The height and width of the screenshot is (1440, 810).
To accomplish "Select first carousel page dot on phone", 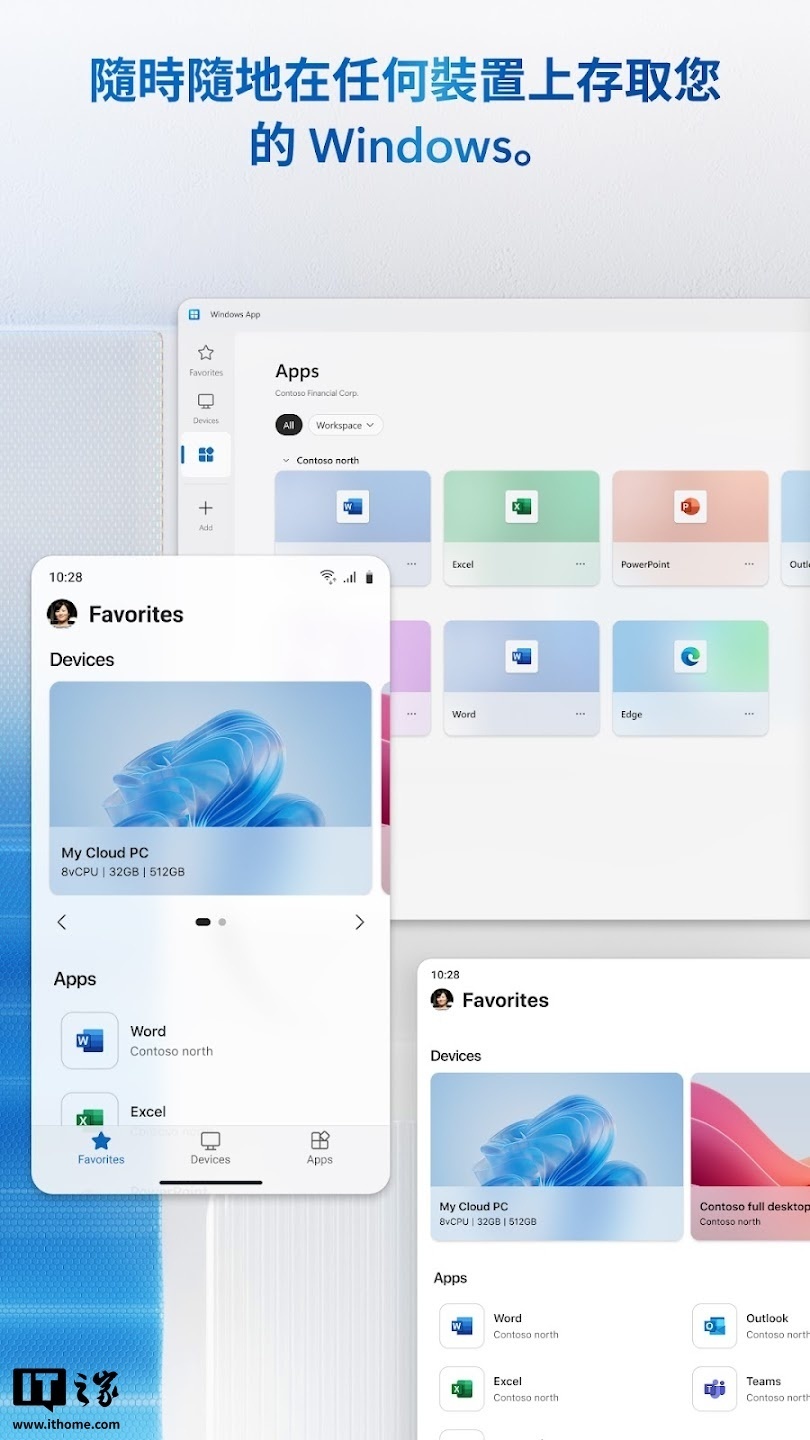I will [x=203, y=922].
